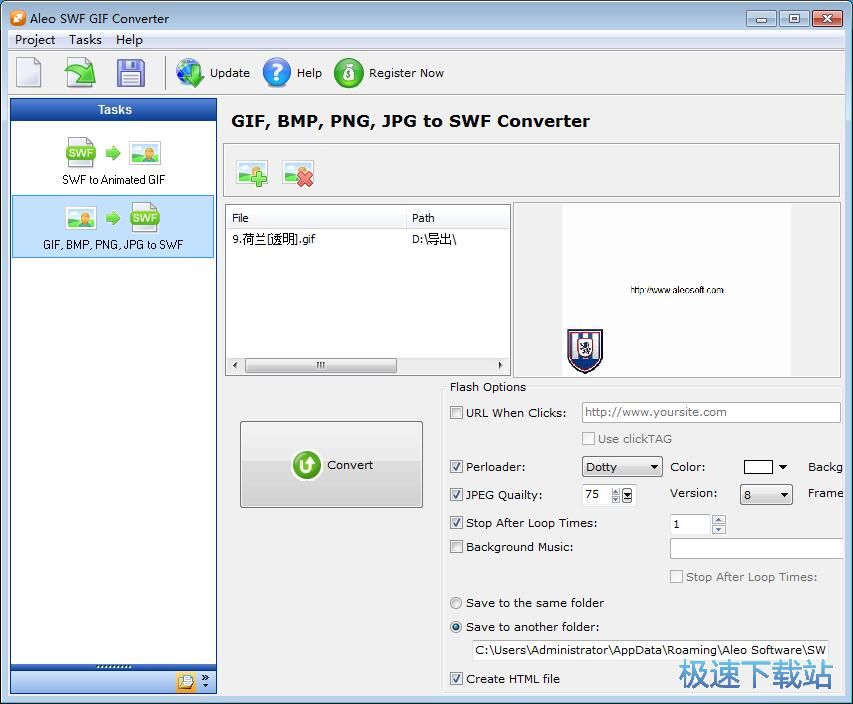This screenshot has height=704, width=853.
Task: Remove image file with red X icon
Action: tap(298, 173)
